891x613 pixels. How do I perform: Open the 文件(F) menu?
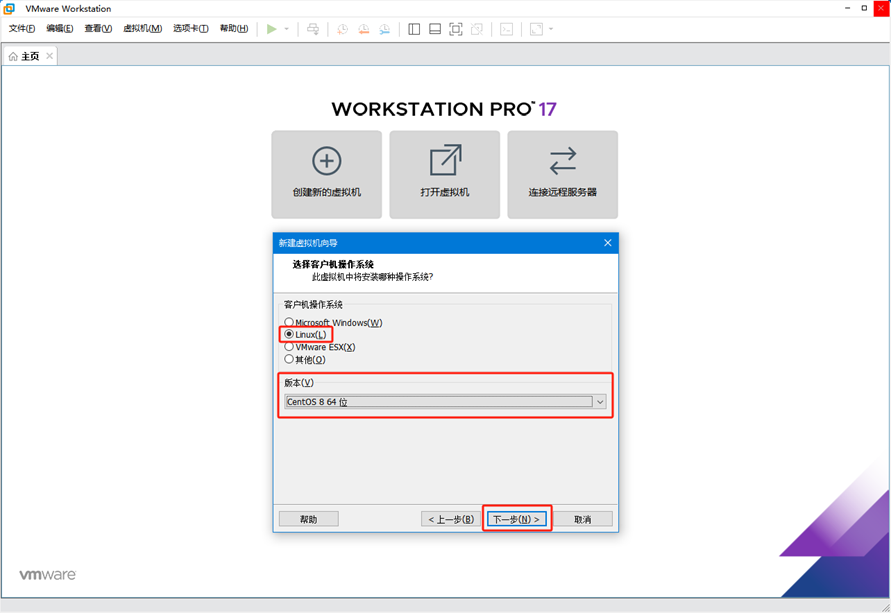click(x=22, y=28)
